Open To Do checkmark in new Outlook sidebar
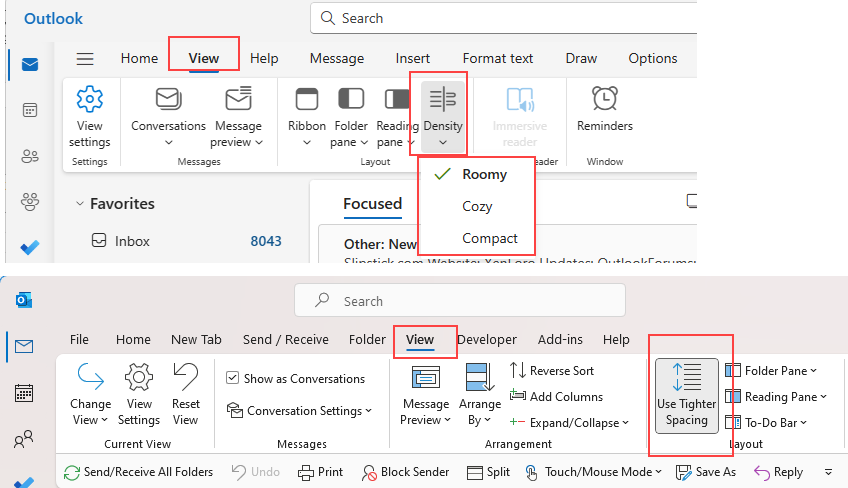848x488 pixels. pos(30,247)
